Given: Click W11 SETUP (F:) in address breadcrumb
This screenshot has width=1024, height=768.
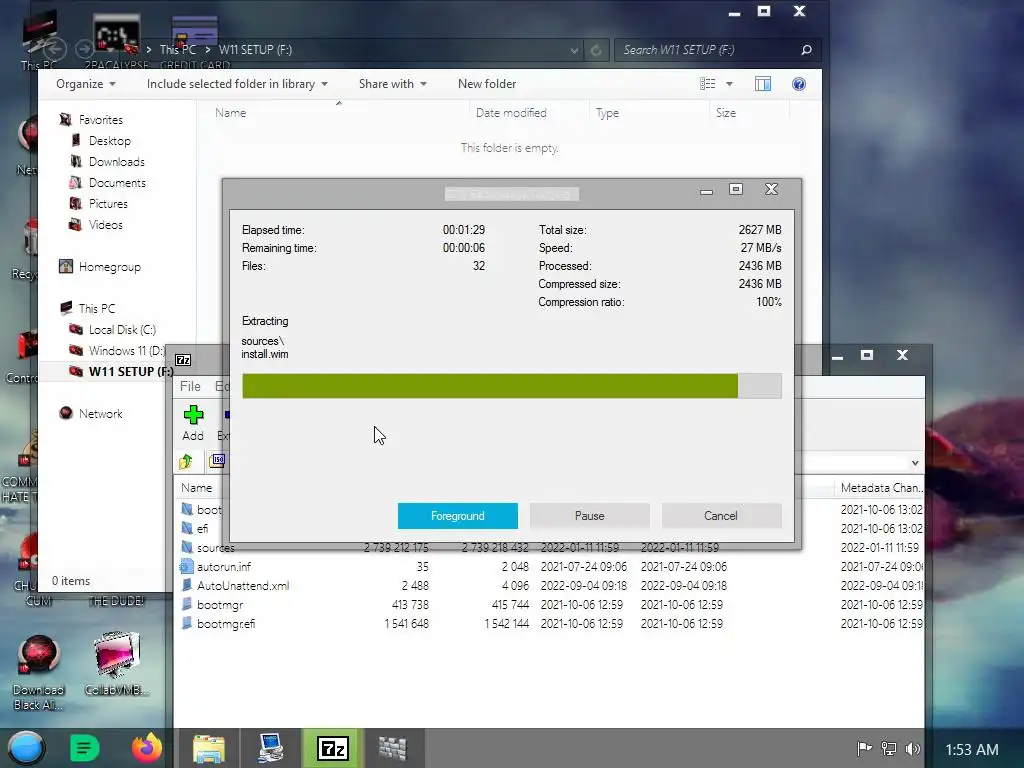Looking at the screenshot, I should 255,50.
